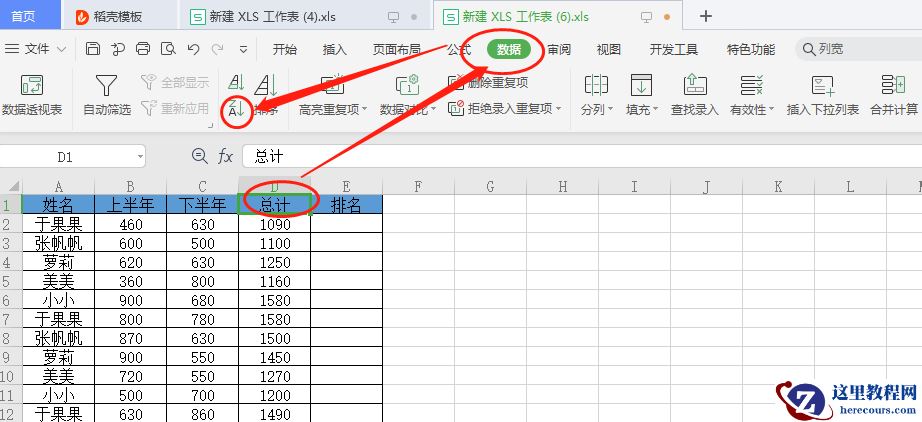
Task: Switch to the 稻壳模板 tab
Action: point(118,16)
